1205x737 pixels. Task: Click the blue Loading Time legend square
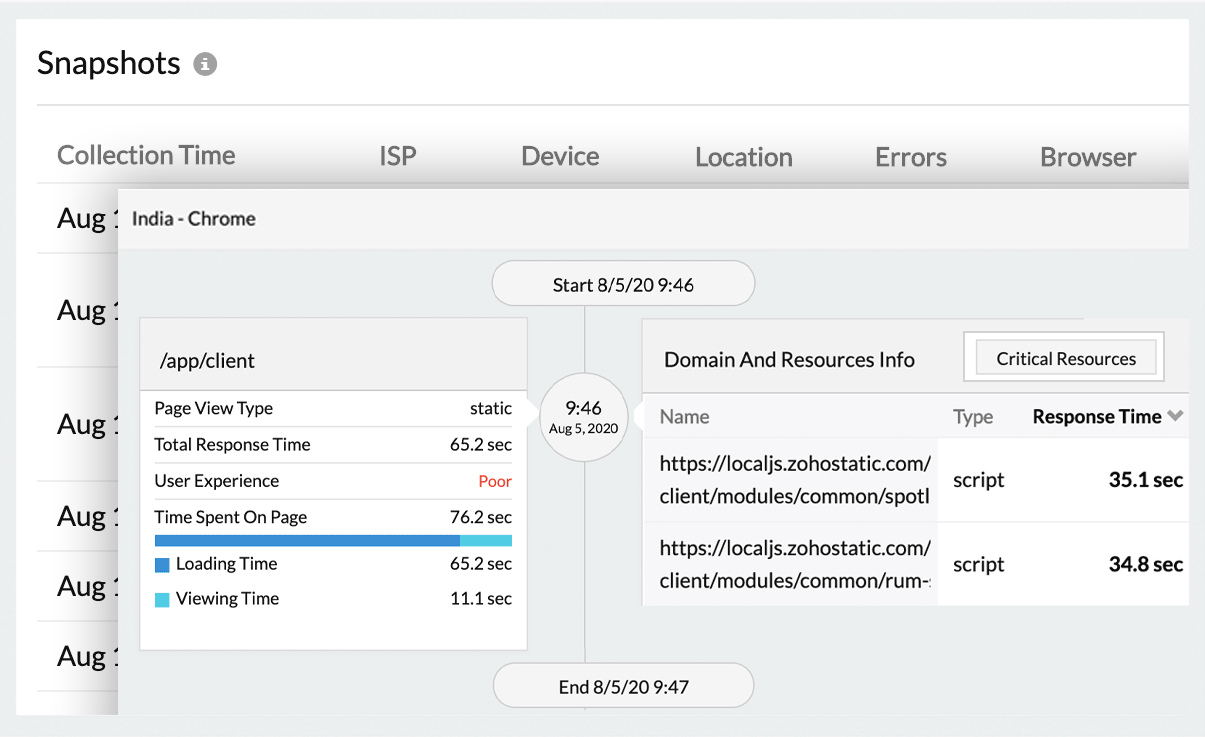click(x=164, y=564)
